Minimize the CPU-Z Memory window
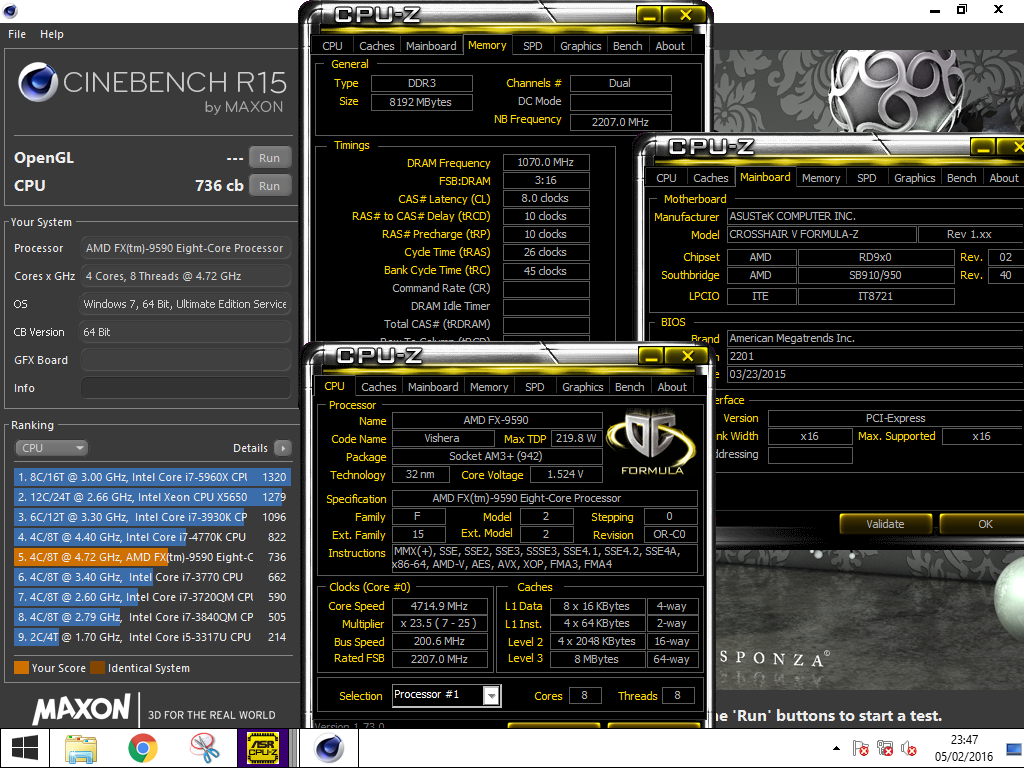 click(x=648, y=15)
